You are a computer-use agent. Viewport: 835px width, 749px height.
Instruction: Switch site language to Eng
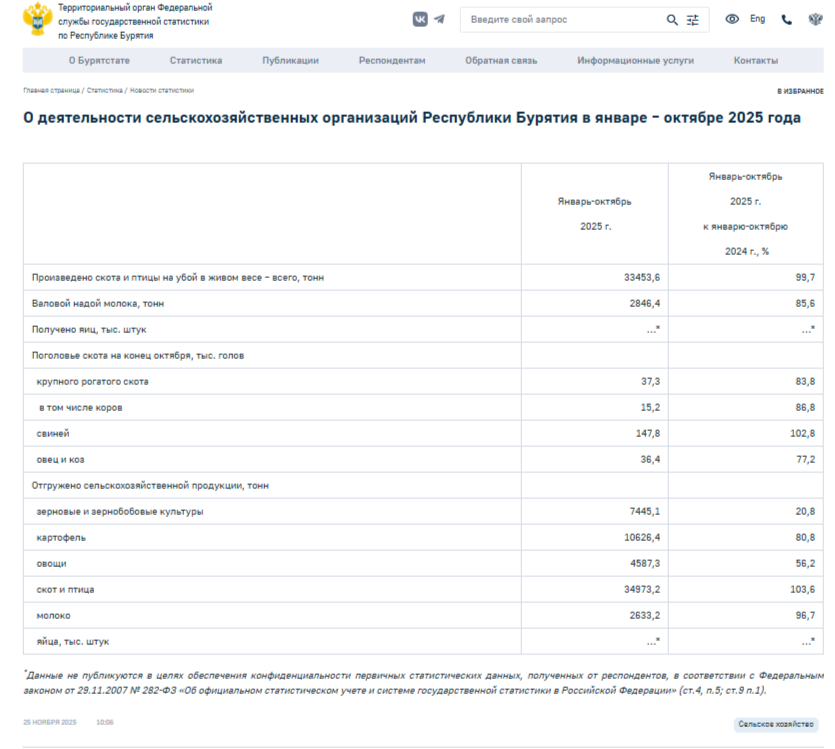(x=758, y=19)
